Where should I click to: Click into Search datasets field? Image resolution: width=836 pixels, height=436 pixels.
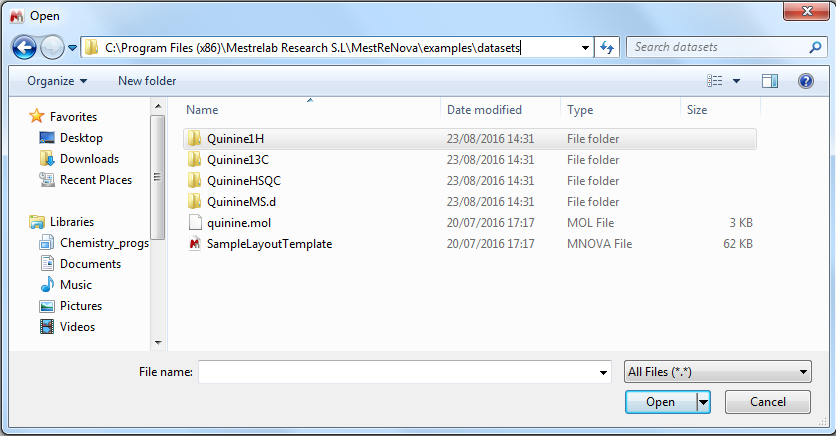pos(717,47)
